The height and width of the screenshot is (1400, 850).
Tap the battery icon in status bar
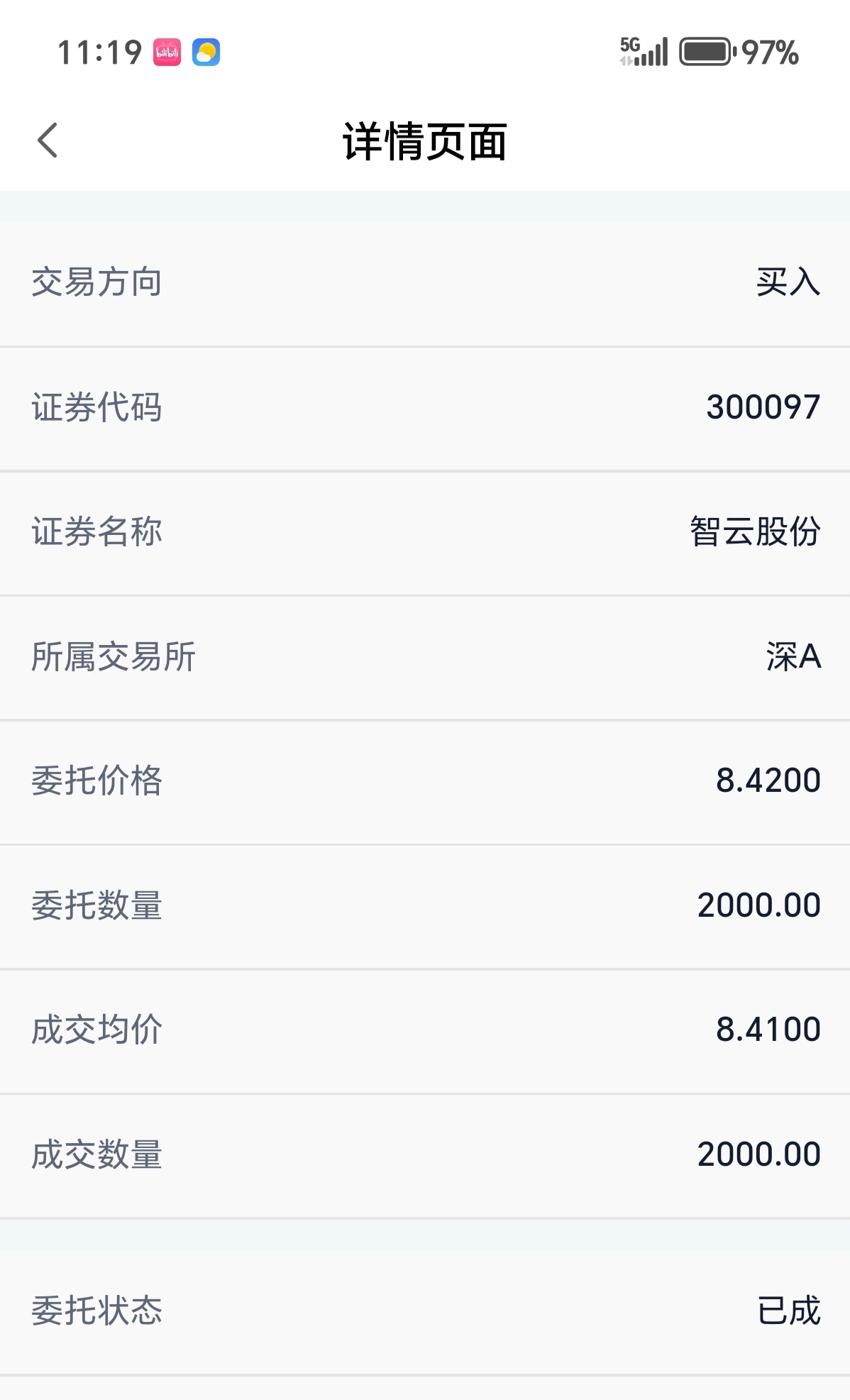point(707,52)
